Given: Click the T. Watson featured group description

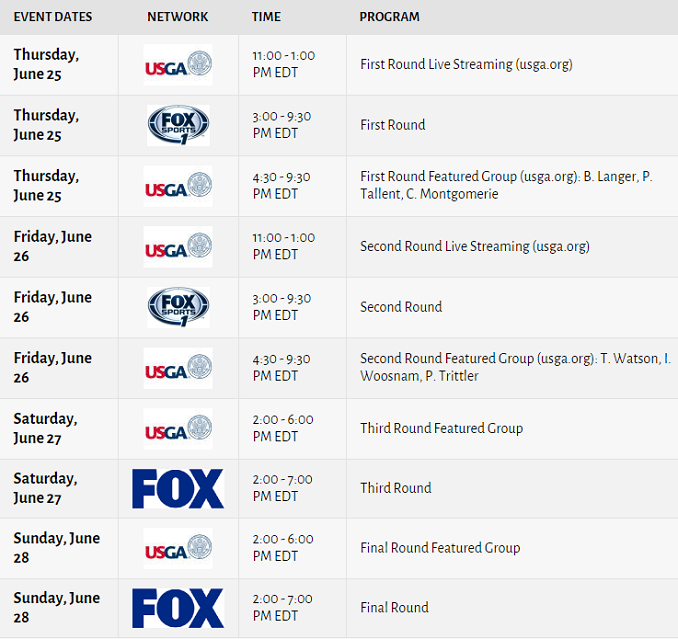Looking at the screenshot, I should [515, 367].
